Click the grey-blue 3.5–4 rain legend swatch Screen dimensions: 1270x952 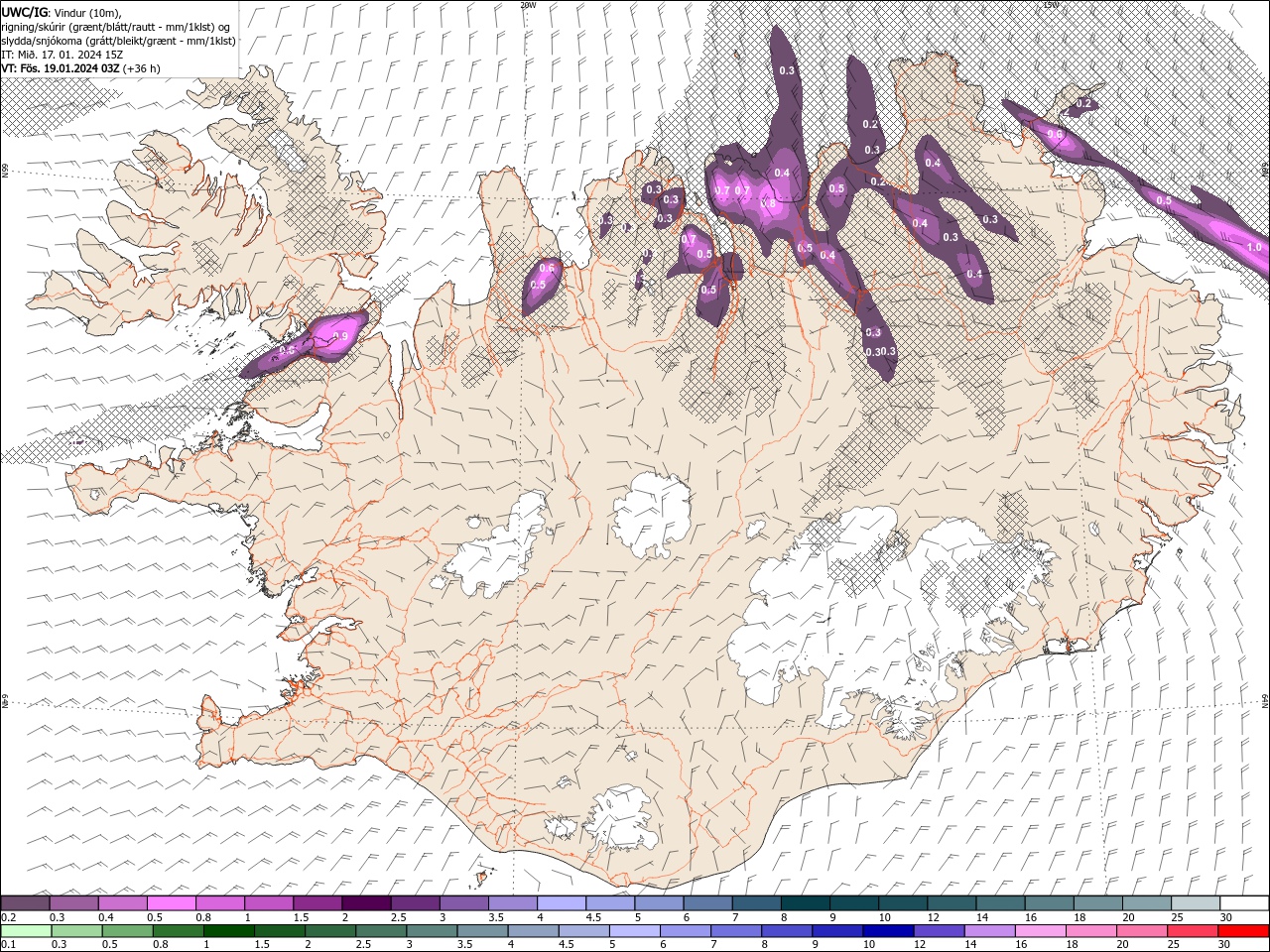point(482,931)
